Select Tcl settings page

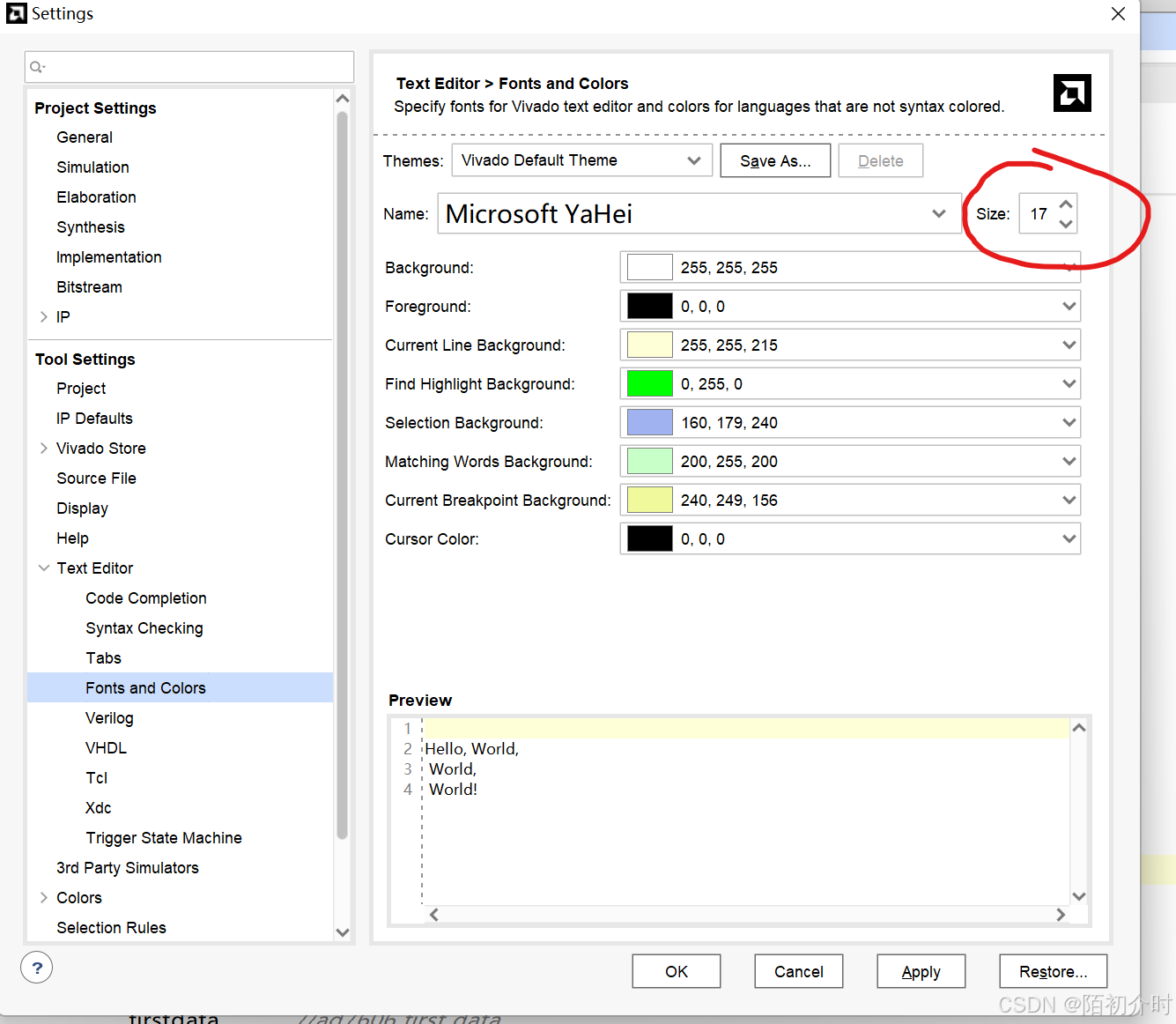click(96, 778)
